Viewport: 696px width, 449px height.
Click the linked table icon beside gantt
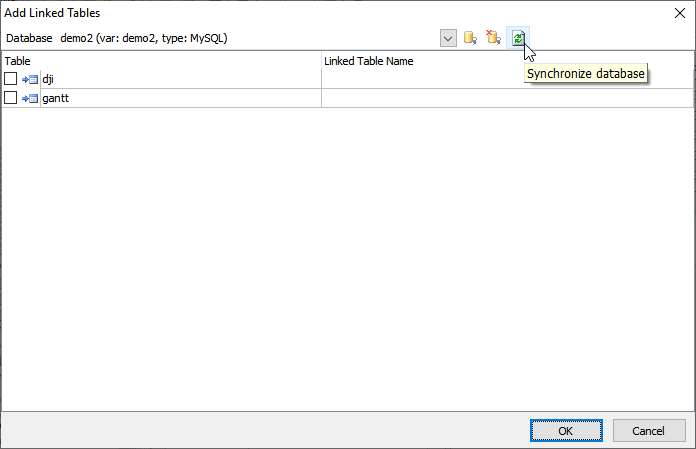(x=30, y=98)
